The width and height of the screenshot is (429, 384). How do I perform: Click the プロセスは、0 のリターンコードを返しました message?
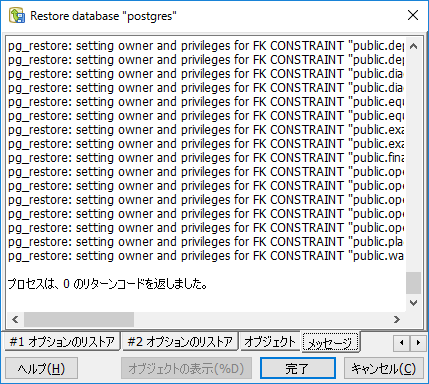coord(107,284)
